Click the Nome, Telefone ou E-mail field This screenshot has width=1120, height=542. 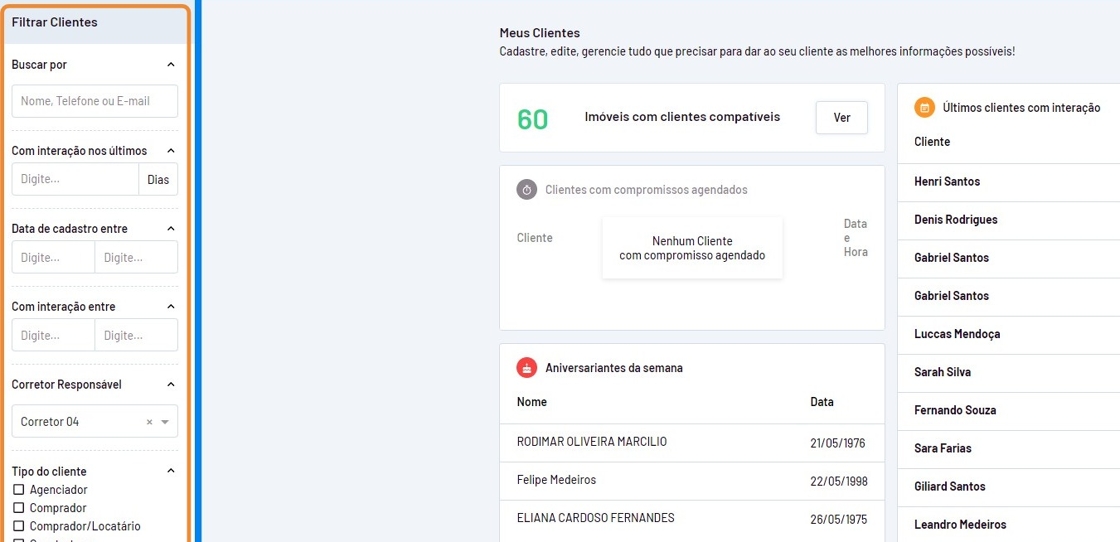pyautogui.click(x=95, y=101)
